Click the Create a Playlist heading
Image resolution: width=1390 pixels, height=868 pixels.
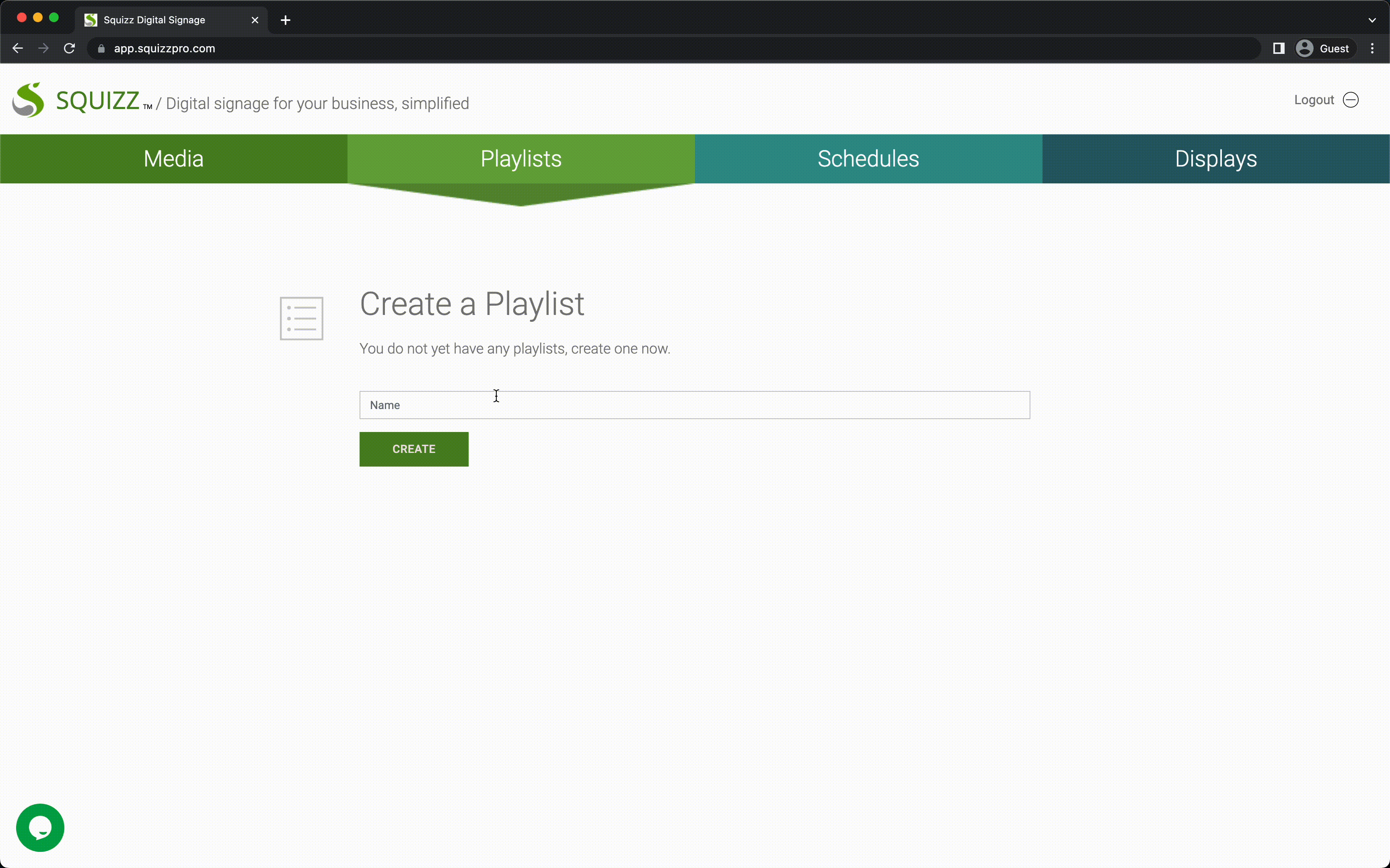point(472,304)
